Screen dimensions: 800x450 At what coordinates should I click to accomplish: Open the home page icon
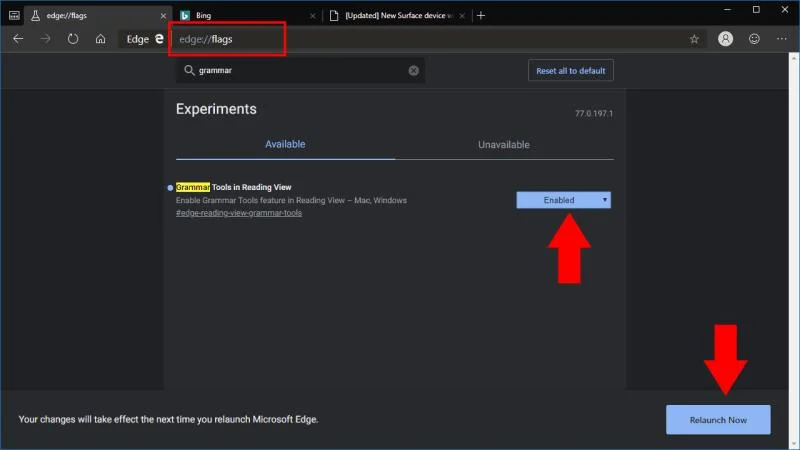click(x=101, y=39)
